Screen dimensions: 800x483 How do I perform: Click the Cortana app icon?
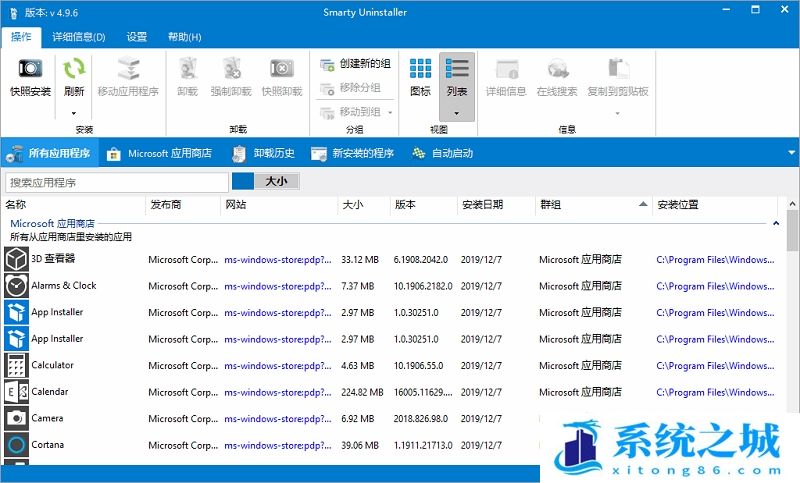pos(16,445)
